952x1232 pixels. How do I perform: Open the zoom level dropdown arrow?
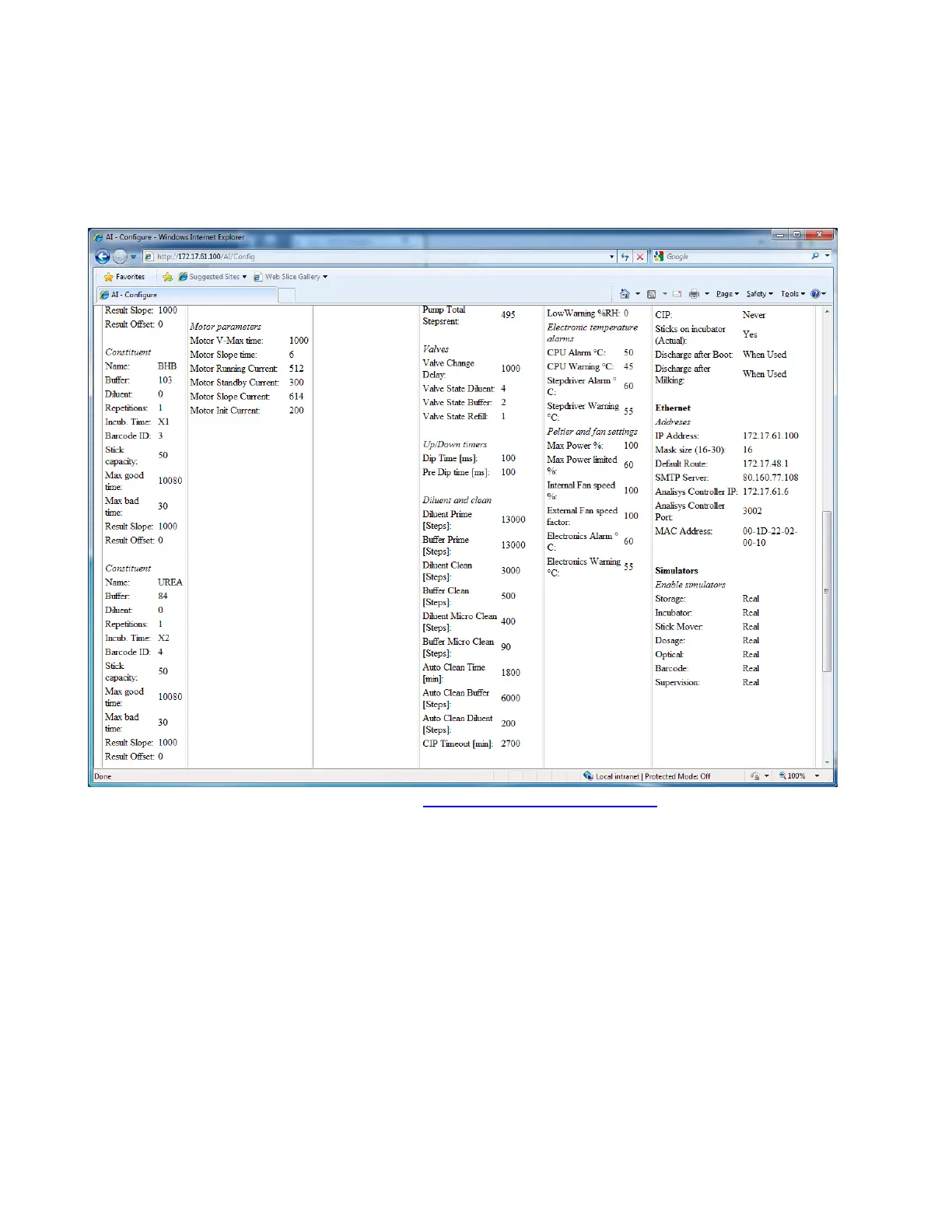[x=817, y=776]
